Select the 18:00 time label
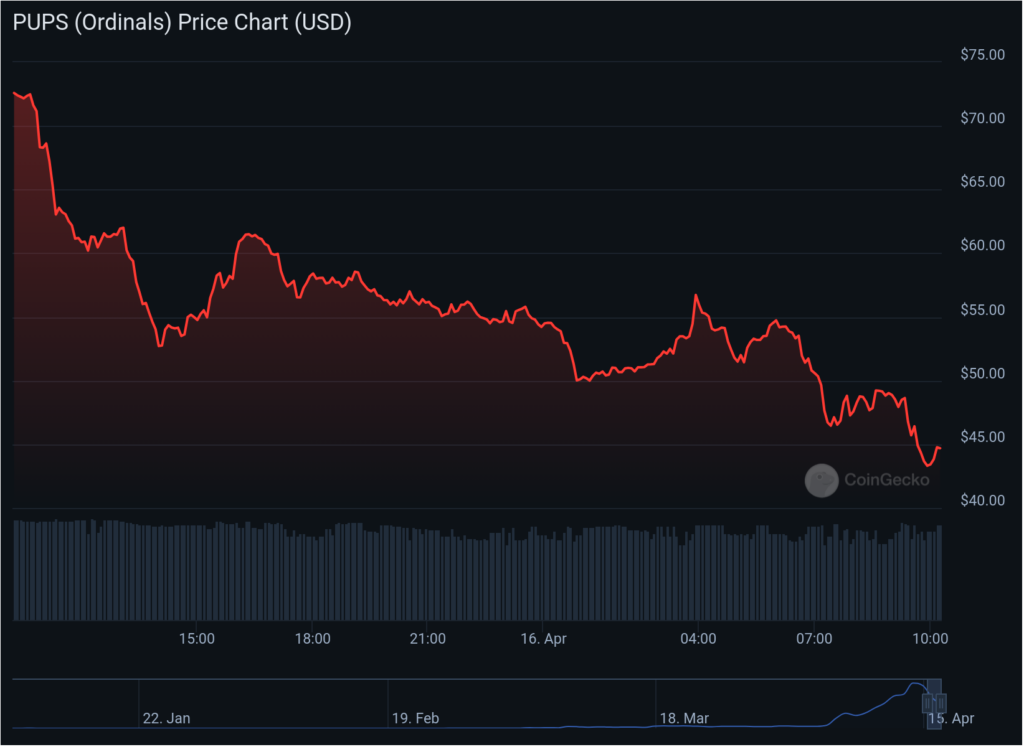This screenshot has height=747, width=1024. pos(311,638)
